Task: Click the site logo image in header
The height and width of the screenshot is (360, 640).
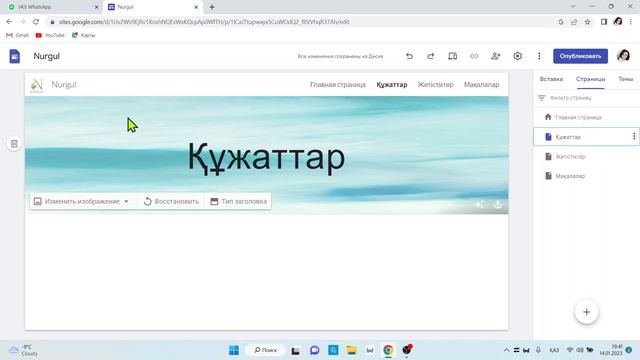Action: [x=37, y=85]
